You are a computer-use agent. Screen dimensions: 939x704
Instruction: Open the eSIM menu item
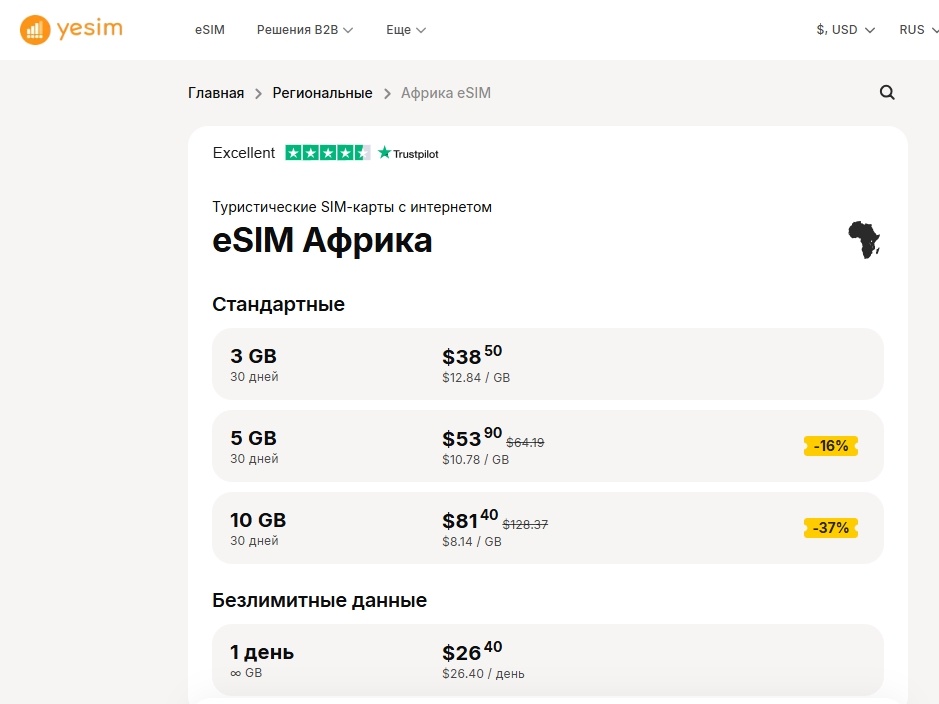(x=210, y=30)
